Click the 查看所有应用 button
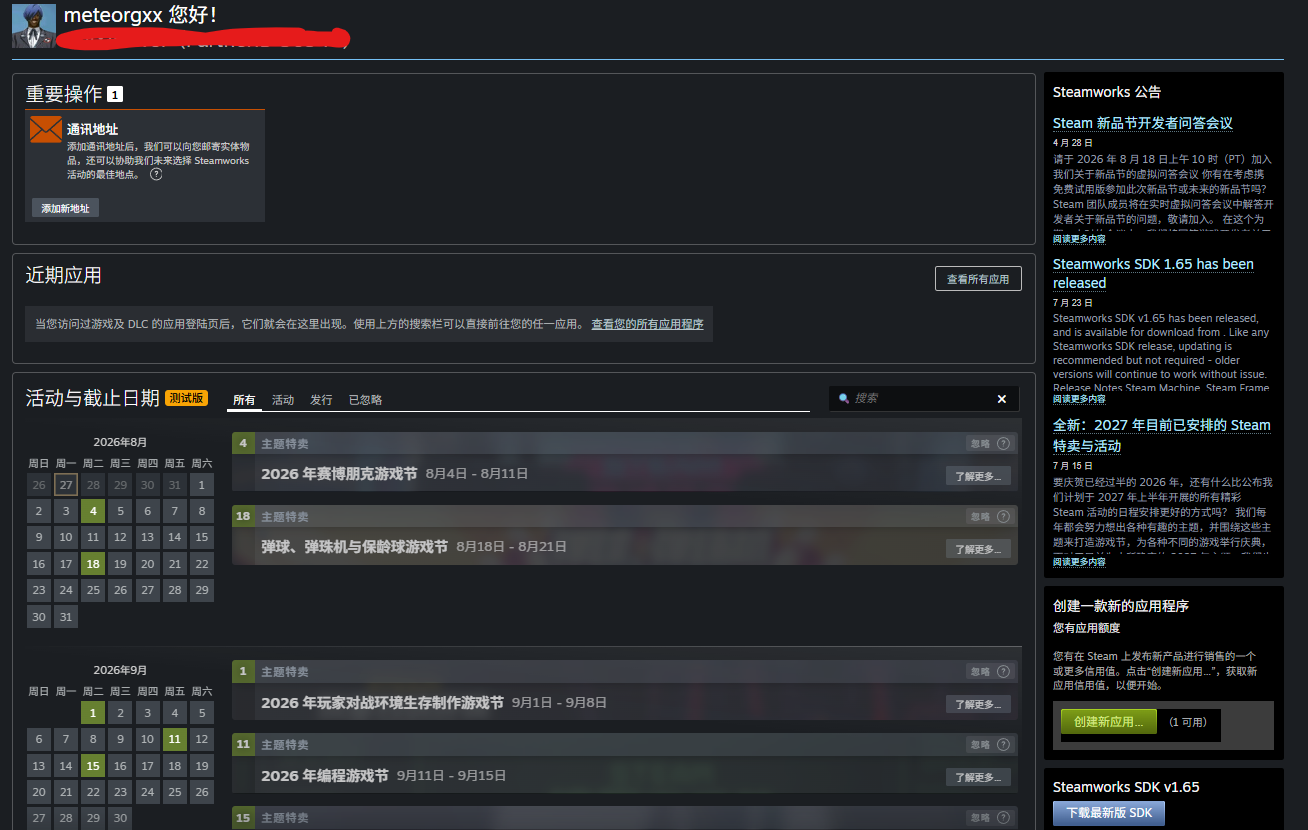The height and width of the screenshot is (830, 1308). [x=978, y=279]
